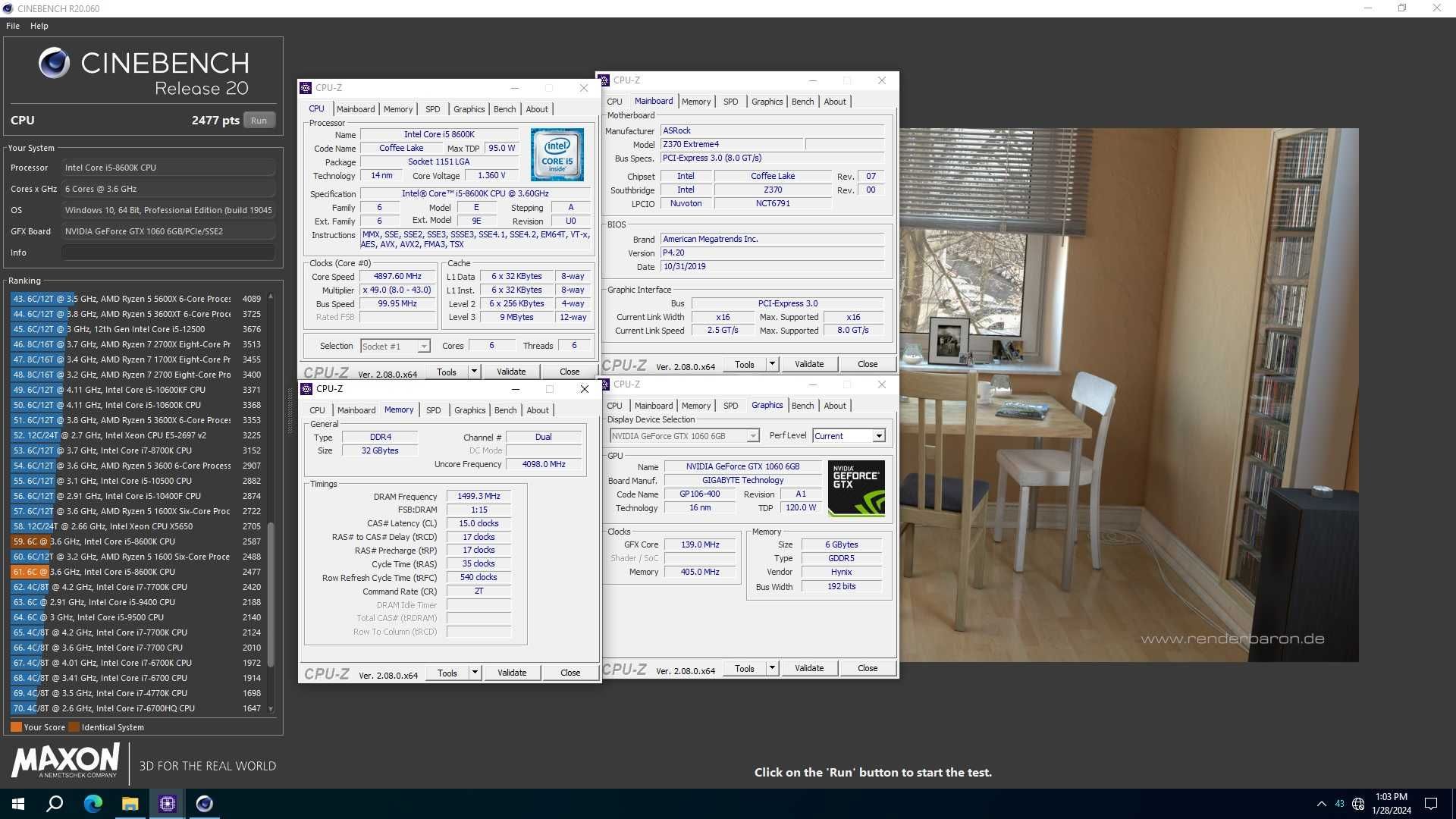Viewport: 1456px width, 819px height.
Task: Show hidden system tray icons
Action: [1322, 804]
